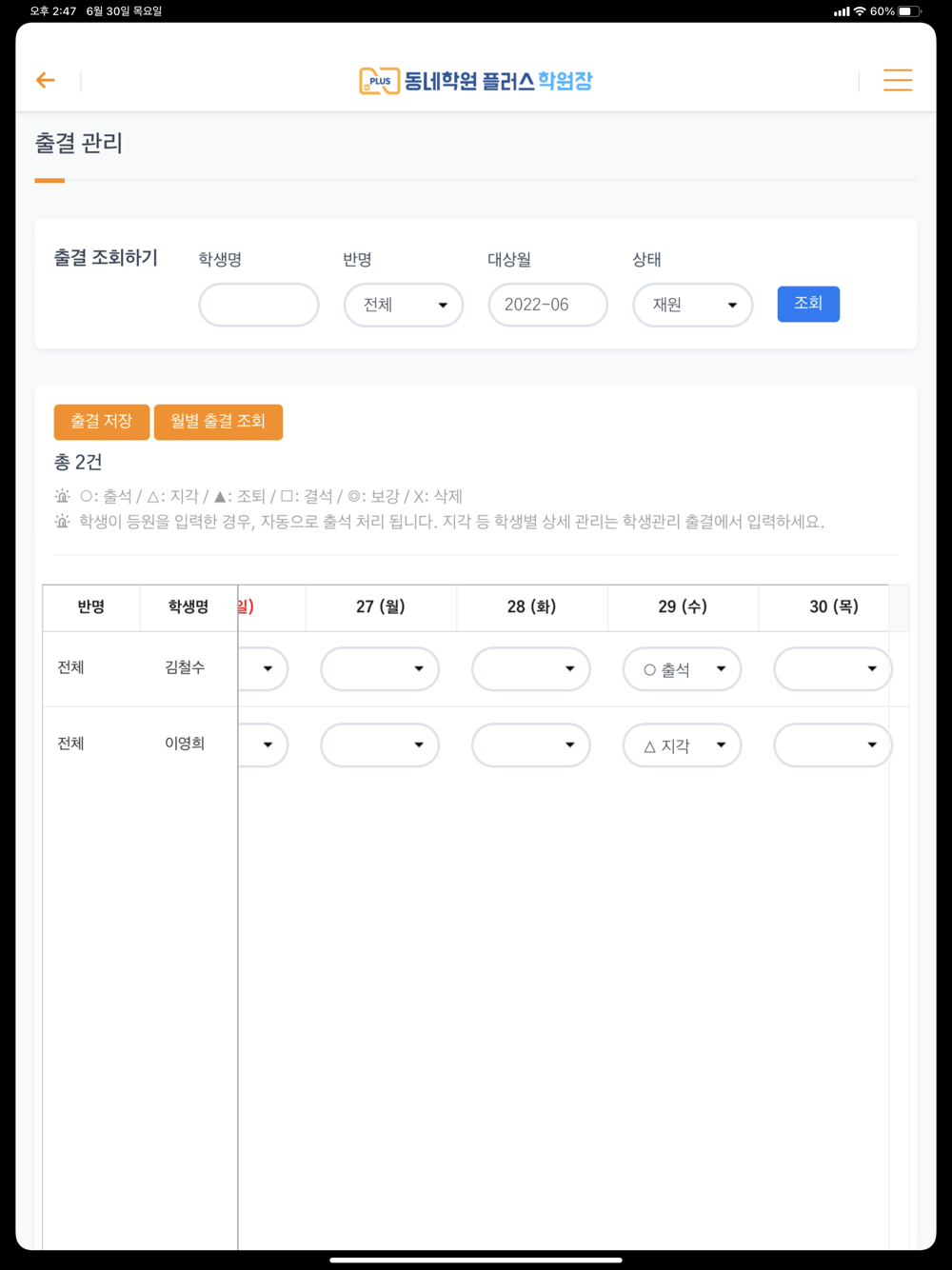The width and height of the screenshot is (952, 1270).
Task: Open 김철수's dropdown for 30 (목)
Action: click(833, 669)
